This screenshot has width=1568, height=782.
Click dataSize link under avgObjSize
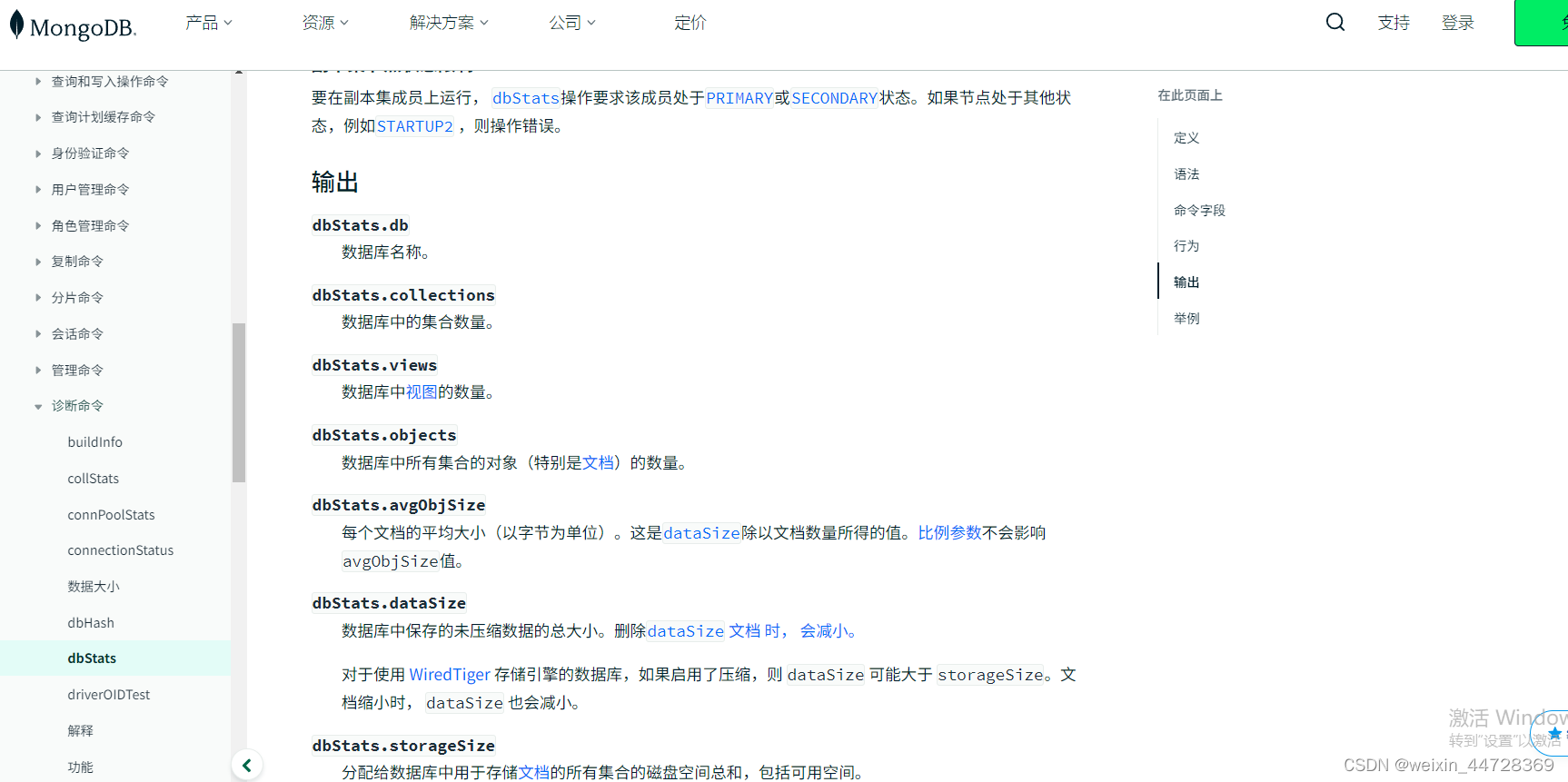point(702,533)
